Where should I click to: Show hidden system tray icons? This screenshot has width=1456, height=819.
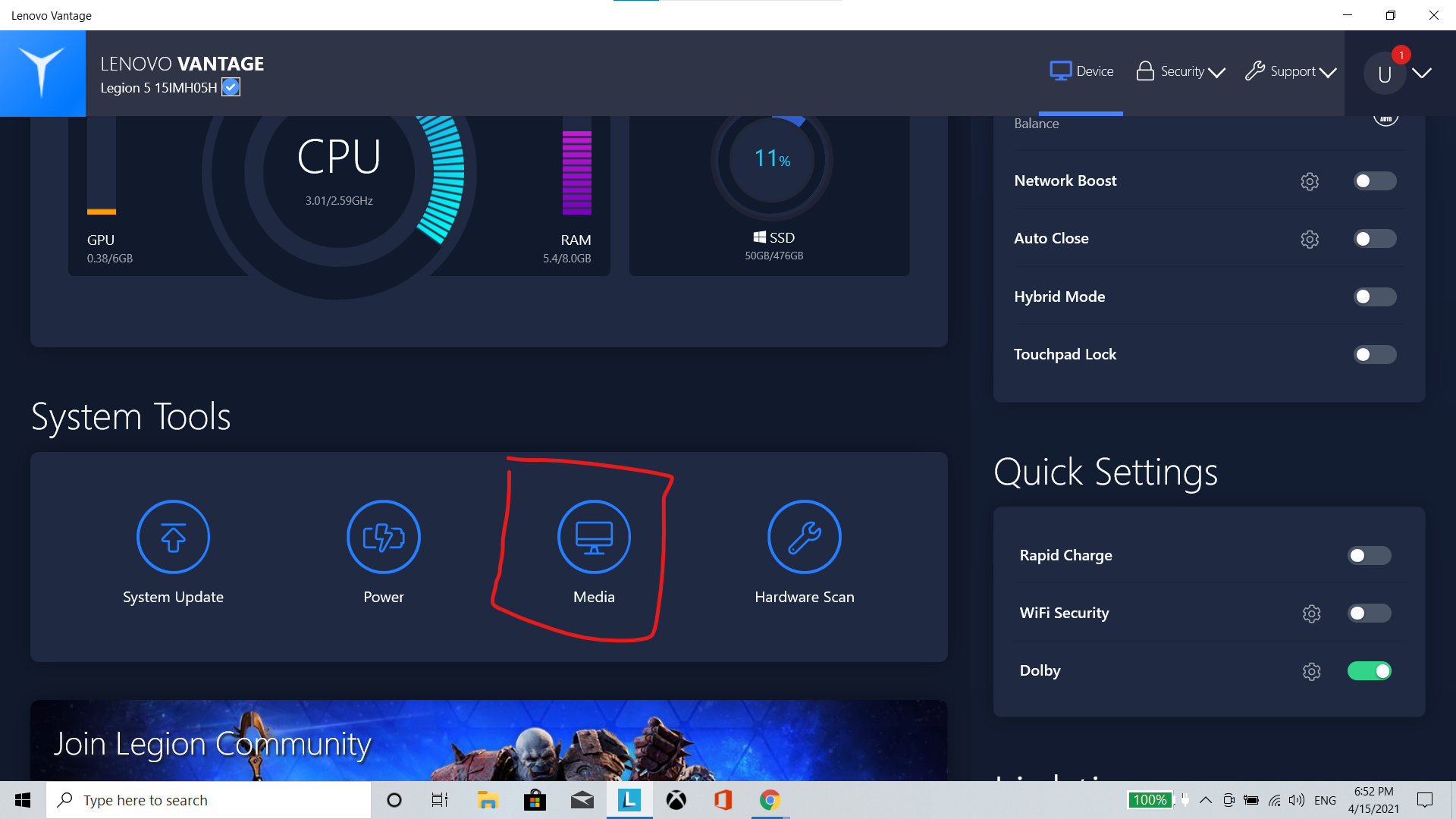click(1205, 800)
